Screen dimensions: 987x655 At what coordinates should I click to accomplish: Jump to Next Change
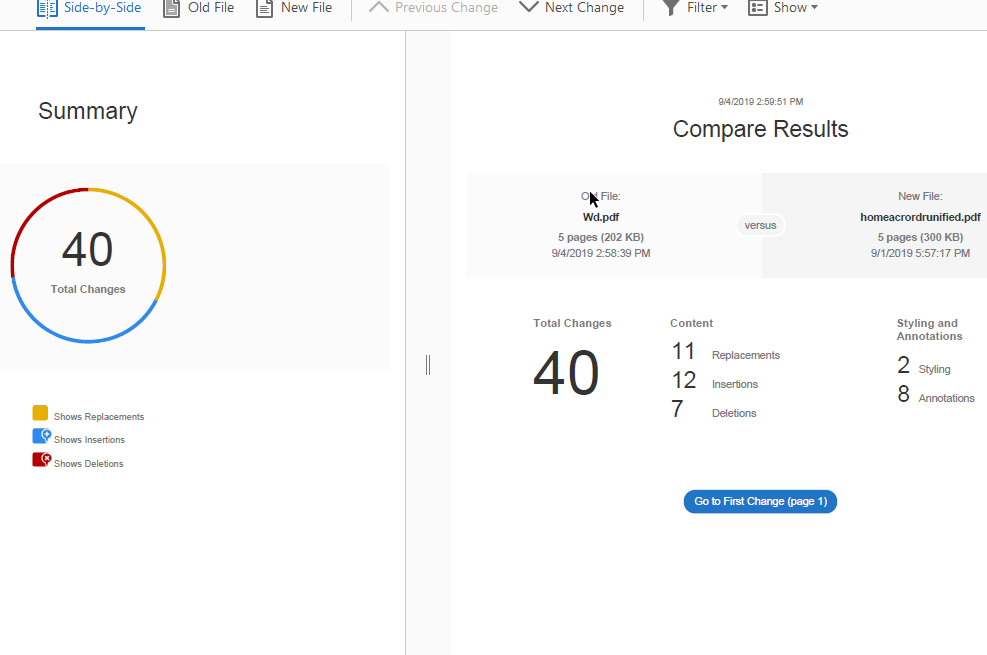[x=572, y=8]
